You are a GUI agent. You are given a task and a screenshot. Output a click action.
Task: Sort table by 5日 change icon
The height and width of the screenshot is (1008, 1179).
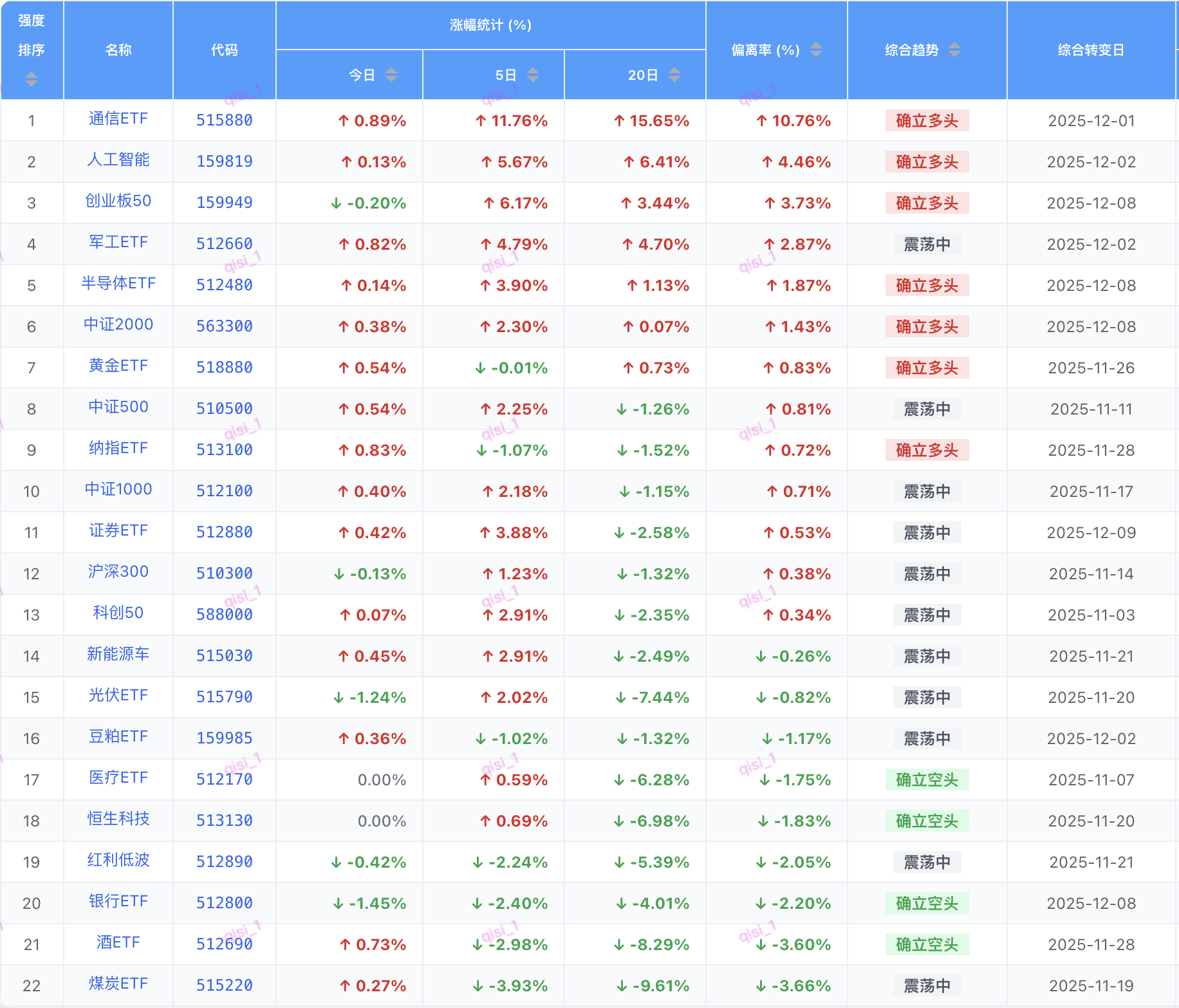click(532, 75)
